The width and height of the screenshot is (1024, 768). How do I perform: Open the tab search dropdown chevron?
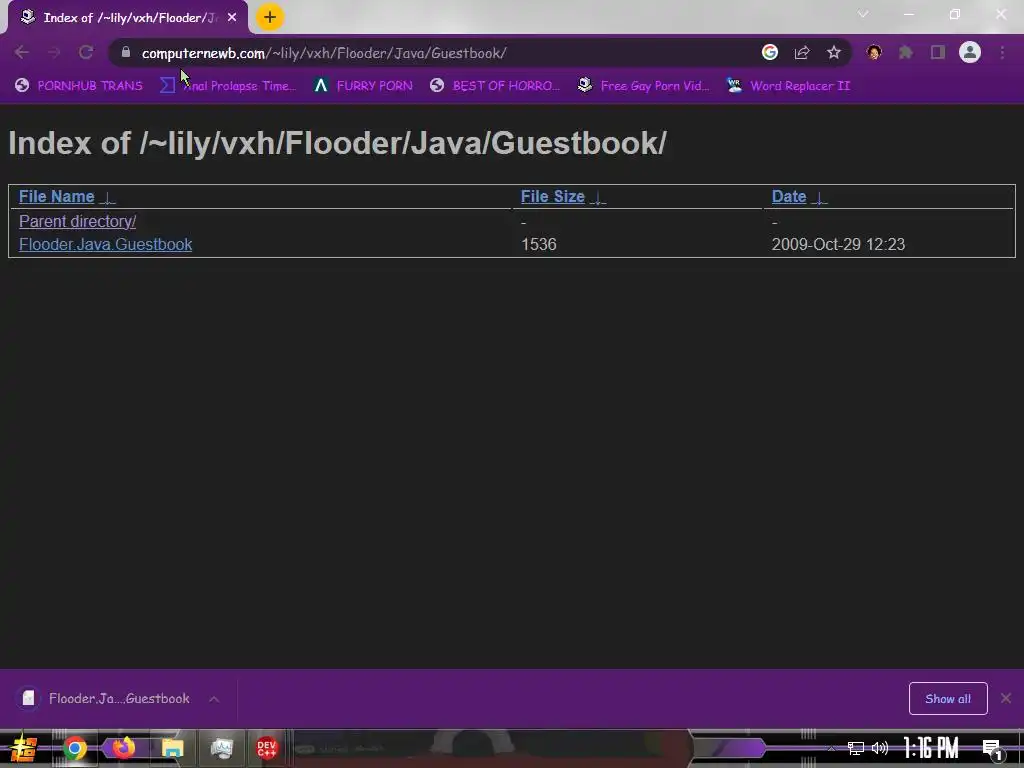(x=863, y=14)
